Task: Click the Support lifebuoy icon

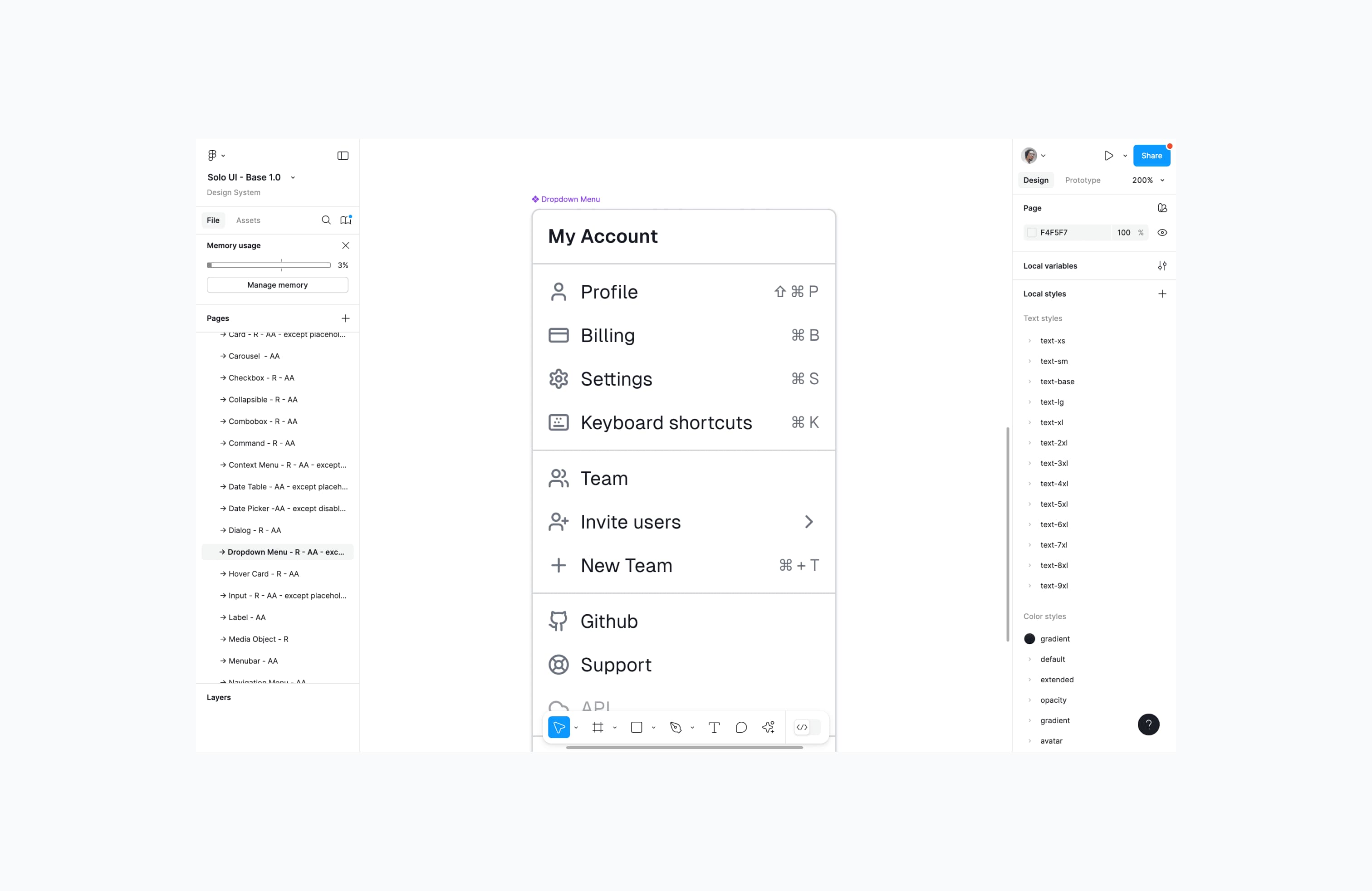Action: coord(558,665)
